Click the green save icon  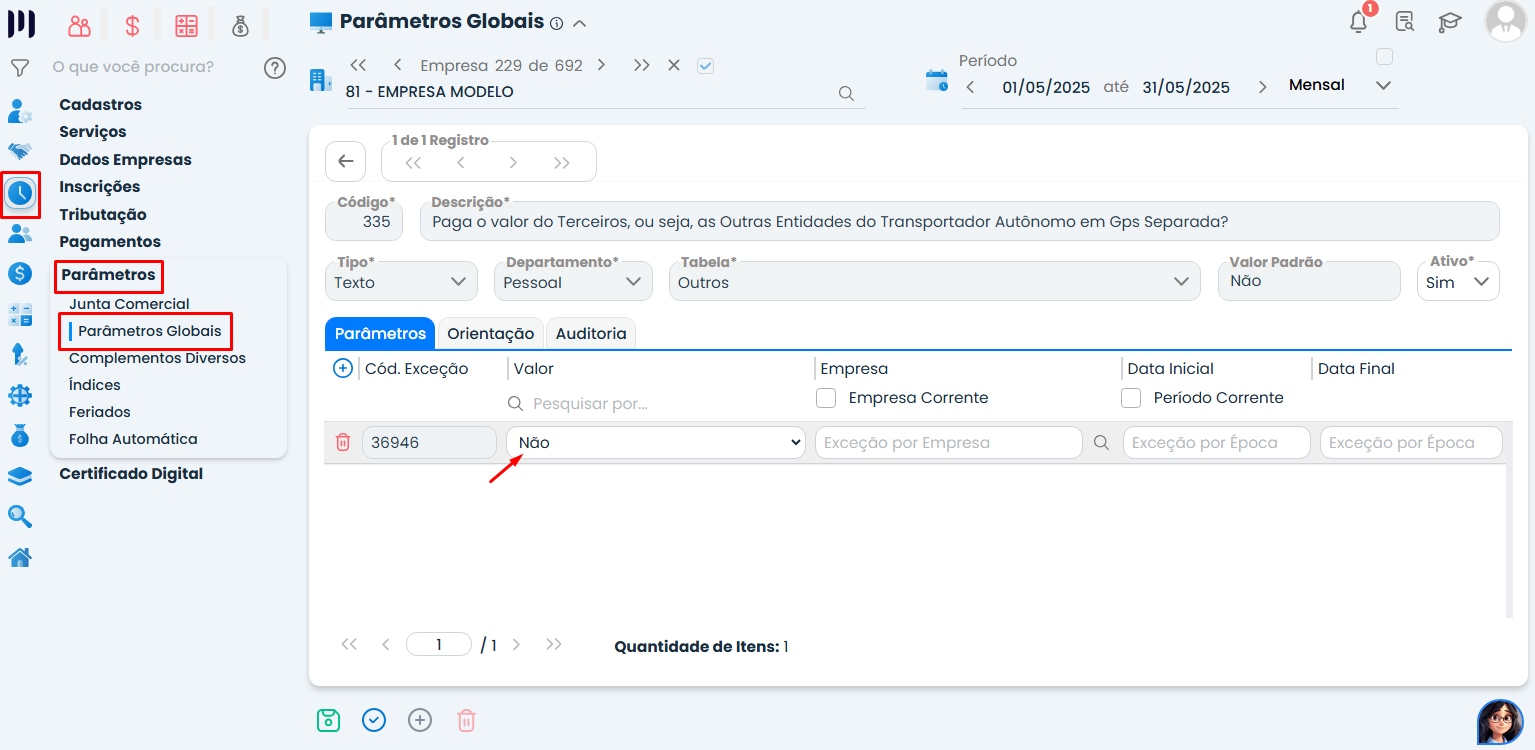pos(328,720)
